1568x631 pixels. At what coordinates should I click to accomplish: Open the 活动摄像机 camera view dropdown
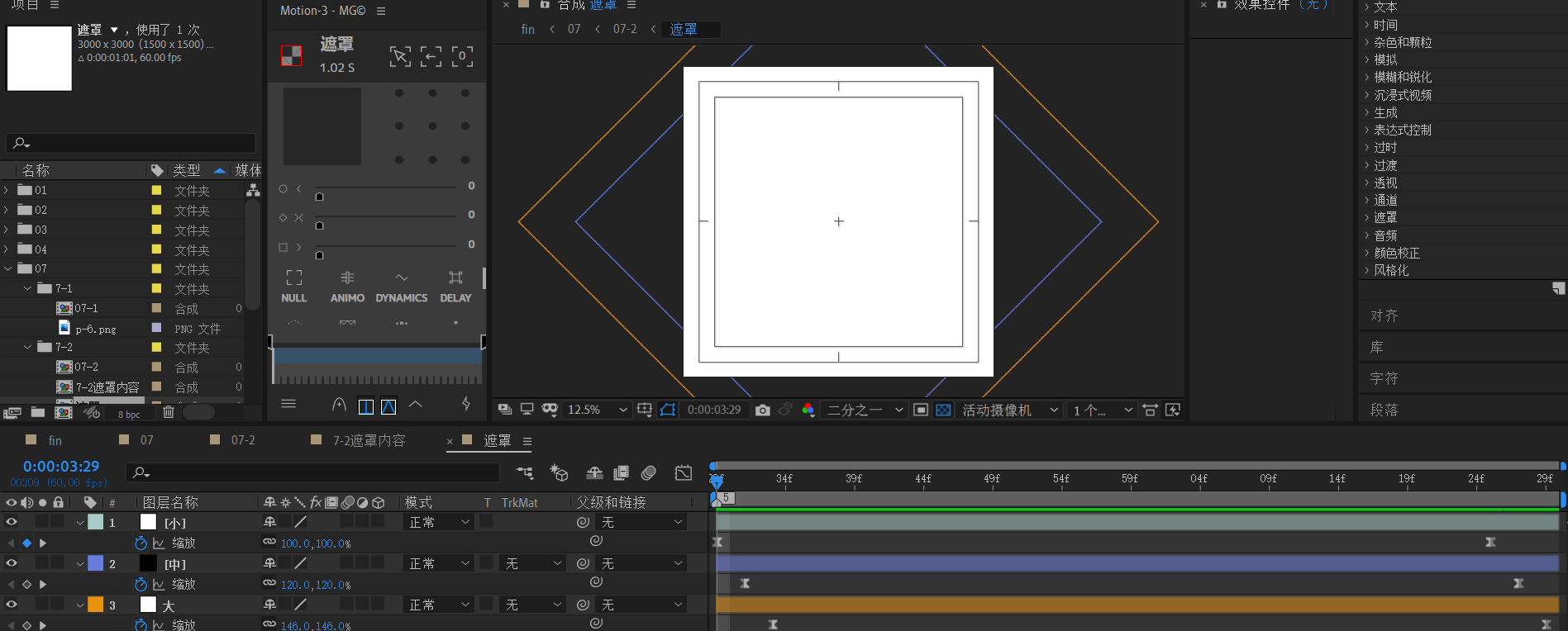click(x=1010, y=410)
